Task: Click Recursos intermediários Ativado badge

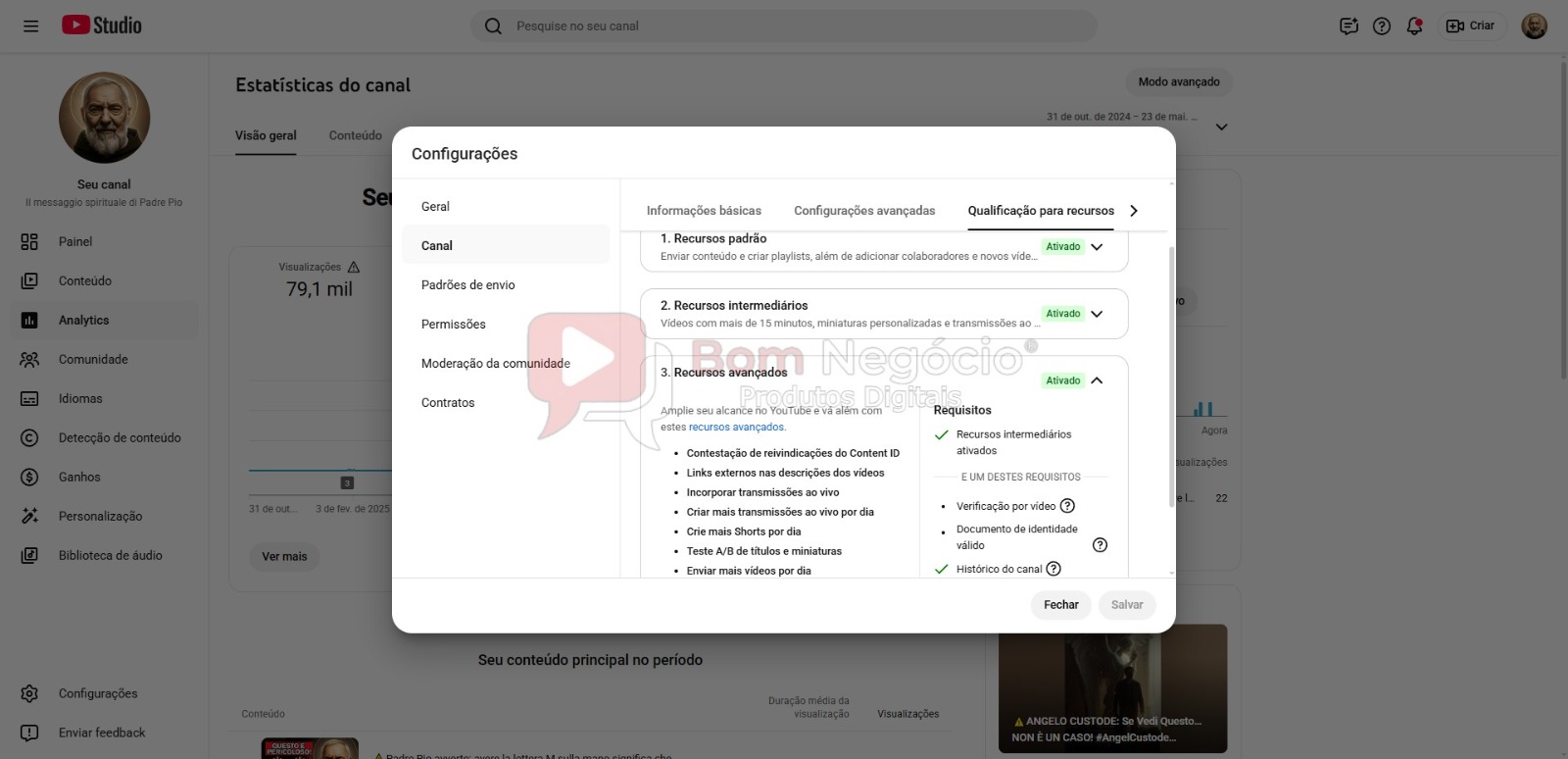Action: click(x=1062, y=314)
